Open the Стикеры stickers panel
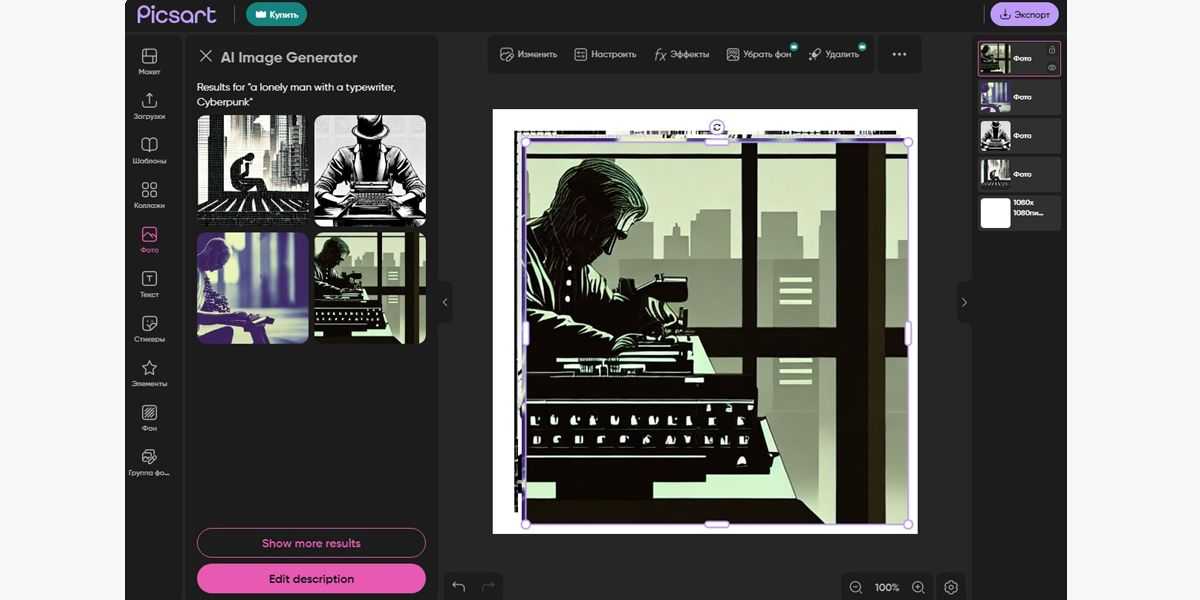Viewport: 1200px width, 600px height. point(149,328)
